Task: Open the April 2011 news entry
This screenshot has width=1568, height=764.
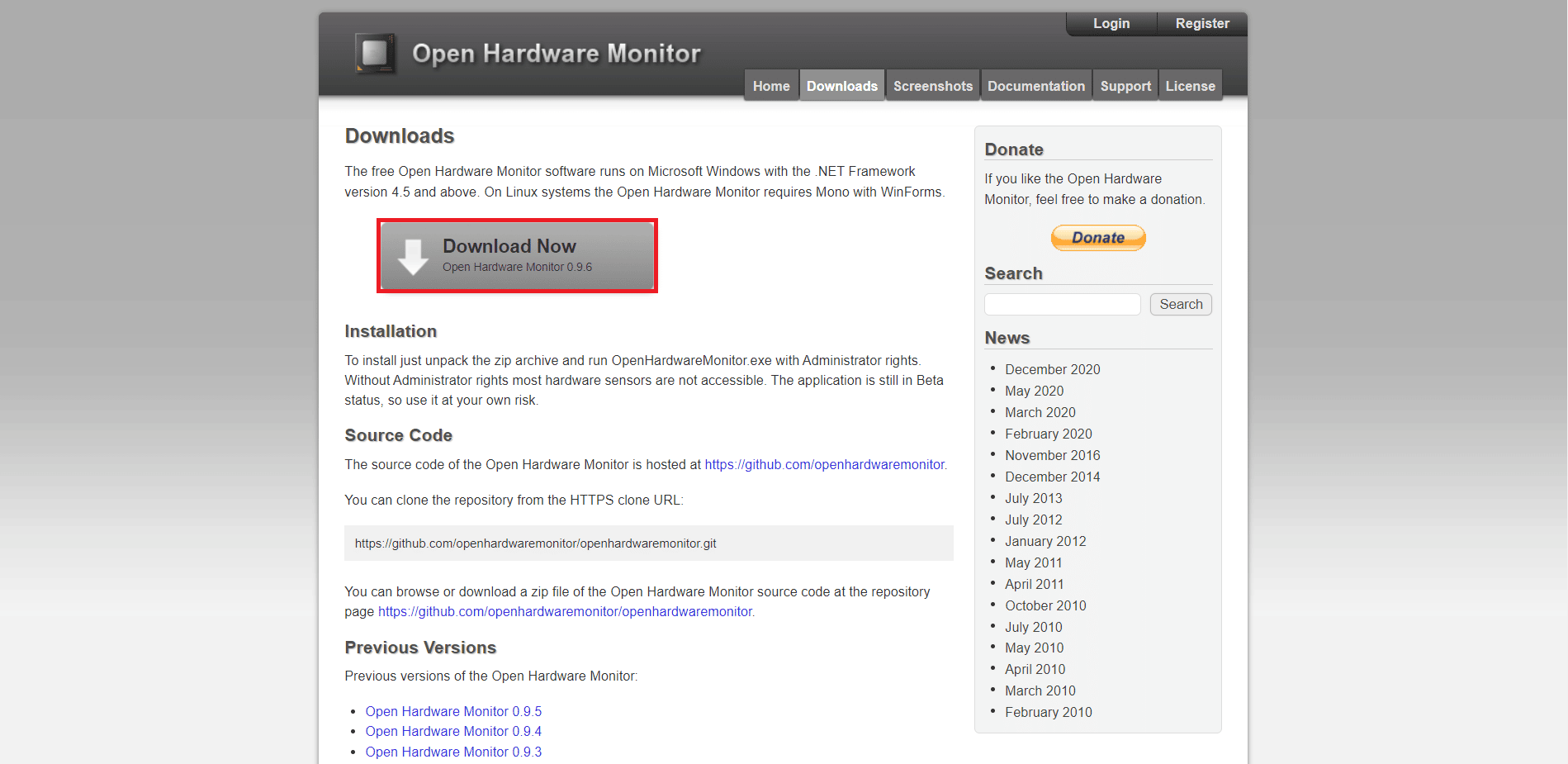Action: tap(1035, 584)
